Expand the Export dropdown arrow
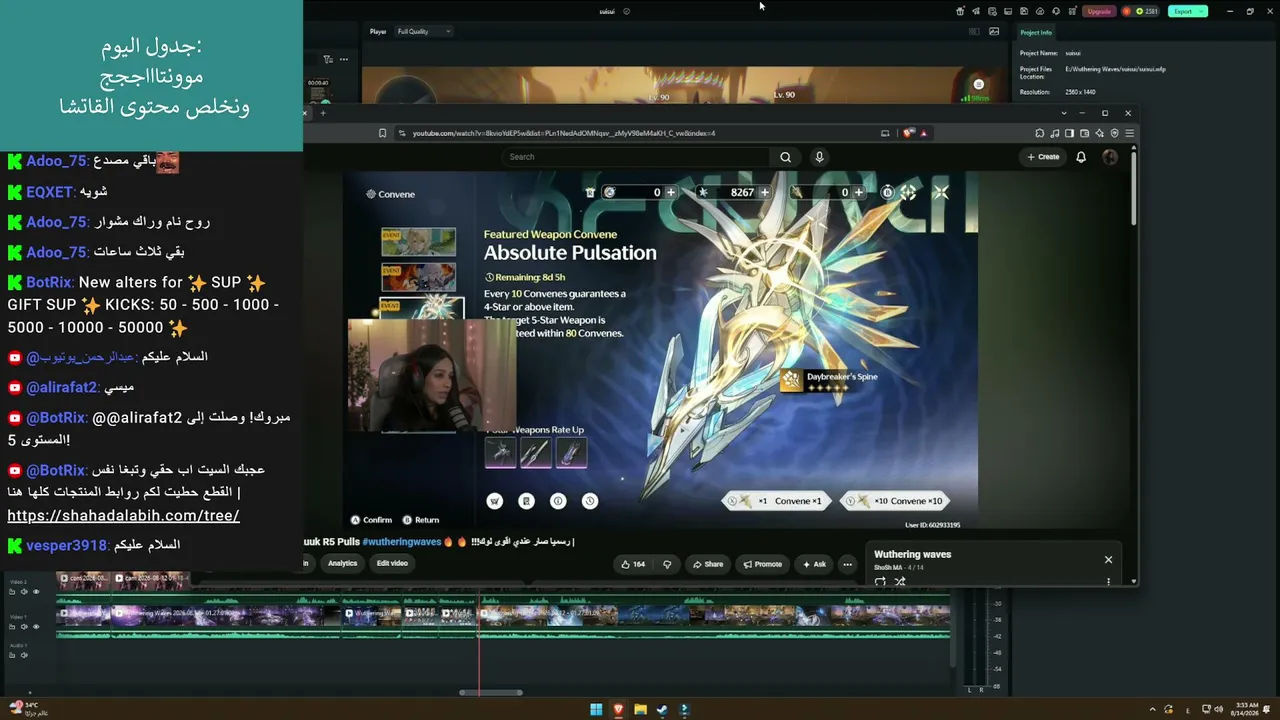The image size is (1280, 720). click(1202, 11)
